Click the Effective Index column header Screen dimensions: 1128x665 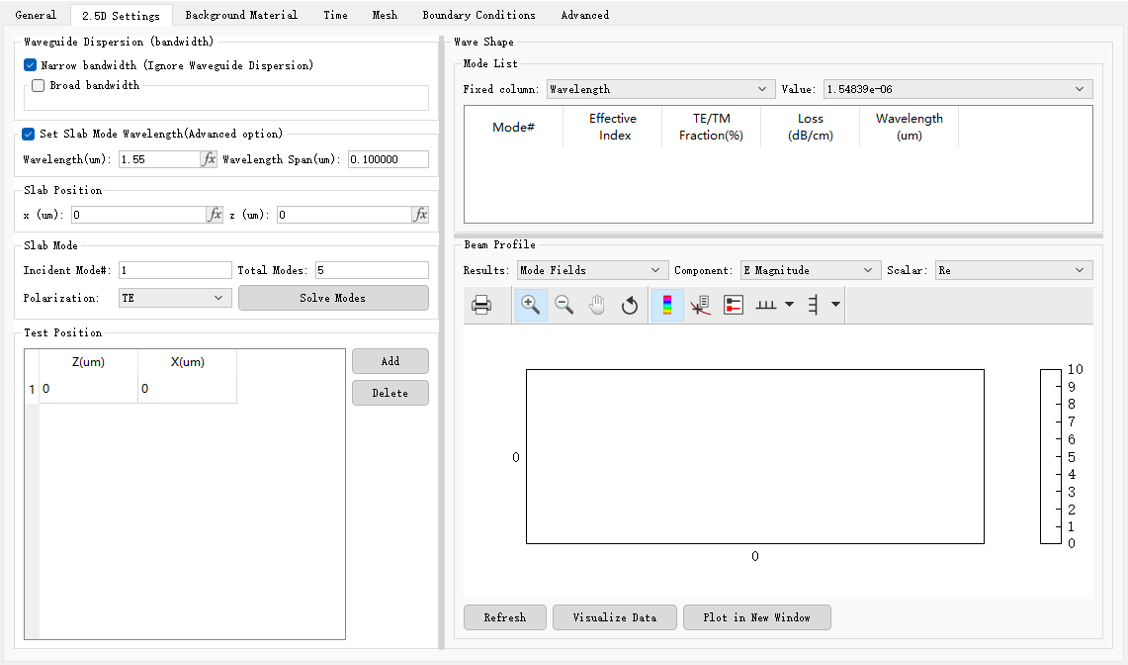tap(613, 127)
